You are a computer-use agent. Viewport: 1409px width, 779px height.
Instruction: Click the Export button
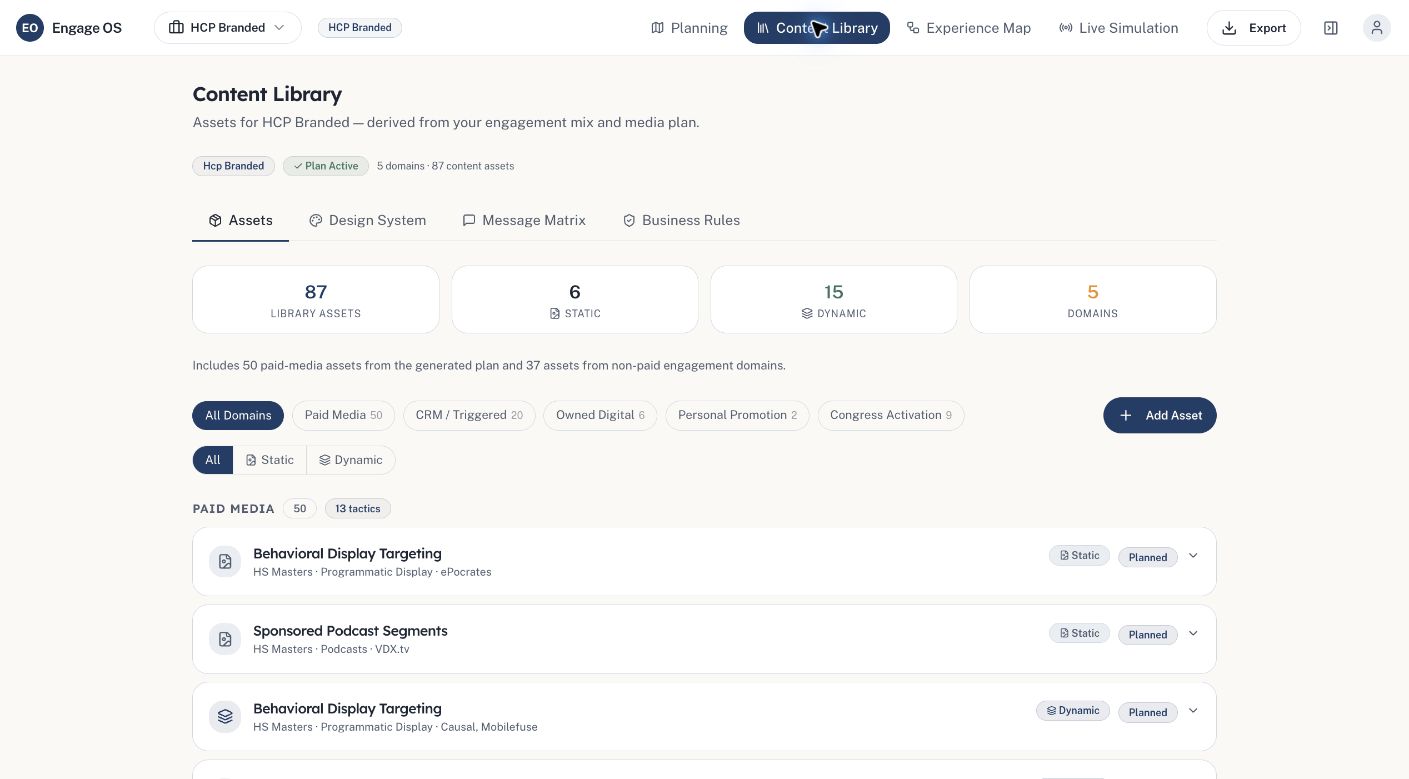1254,28
